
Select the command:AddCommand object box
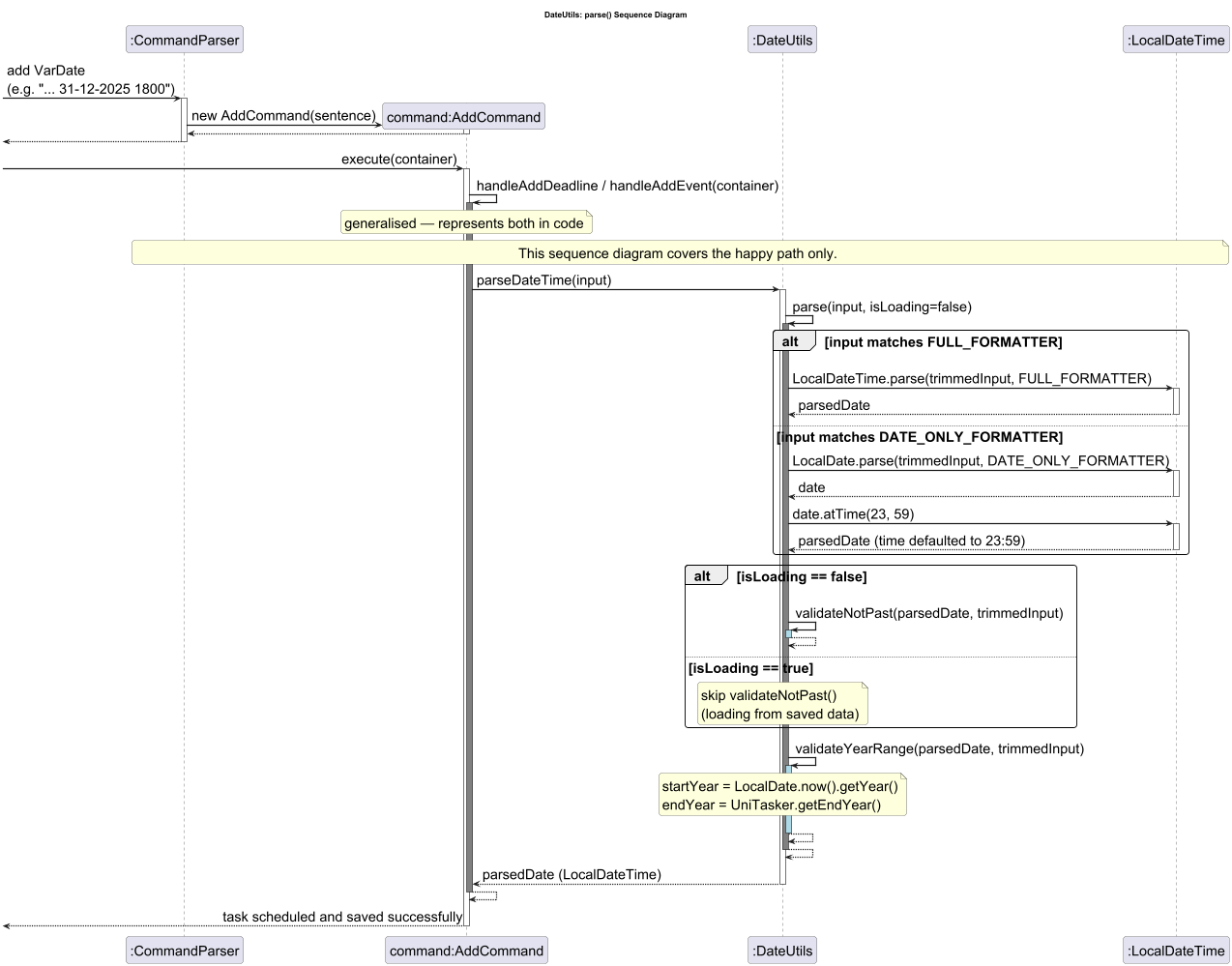pos(463,116)
